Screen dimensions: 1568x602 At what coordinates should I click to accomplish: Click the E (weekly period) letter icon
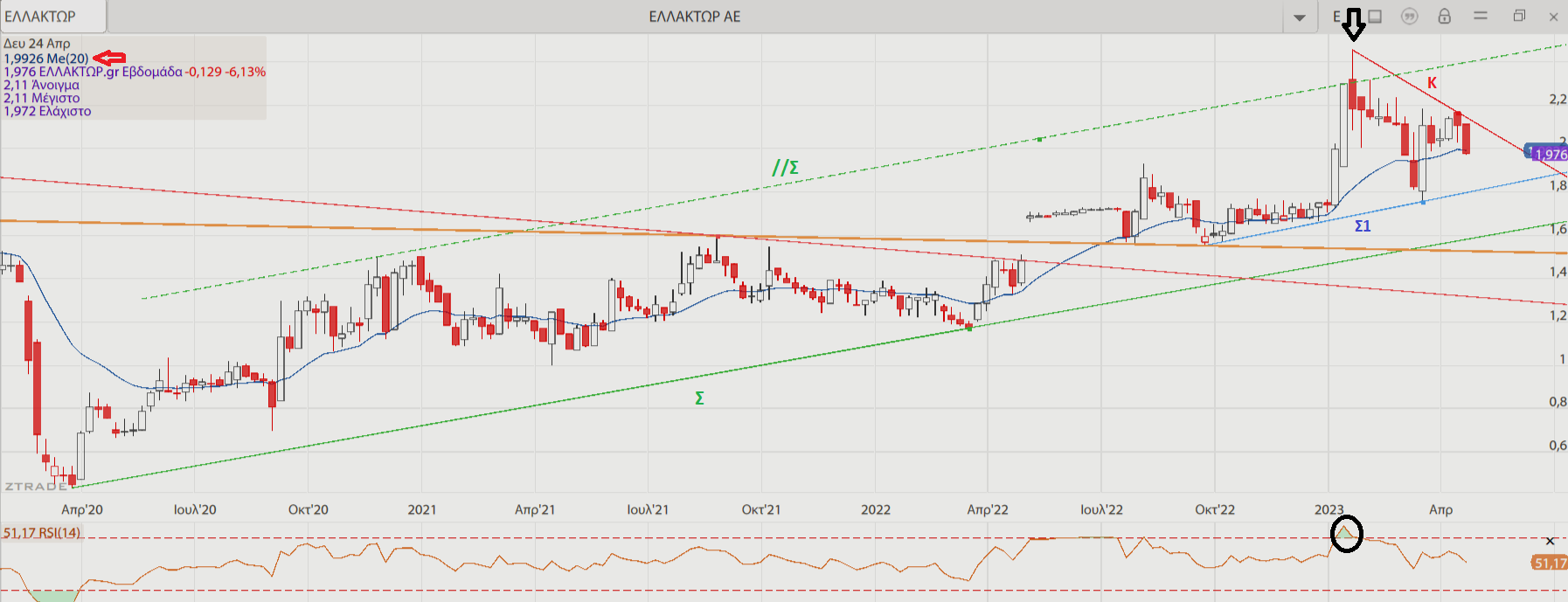[x=1336, y=17]
